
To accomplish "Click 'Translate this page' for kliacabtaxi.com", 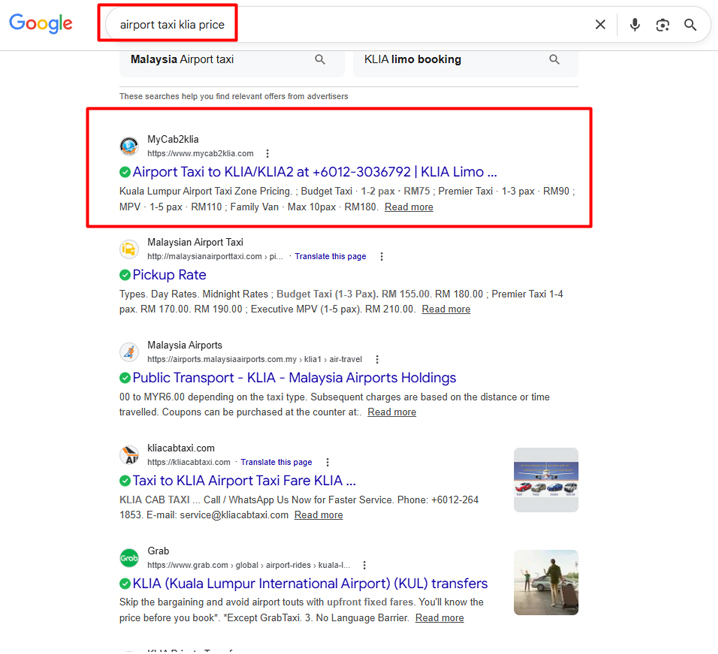I will pyautogui.click(x=276, y=462).
